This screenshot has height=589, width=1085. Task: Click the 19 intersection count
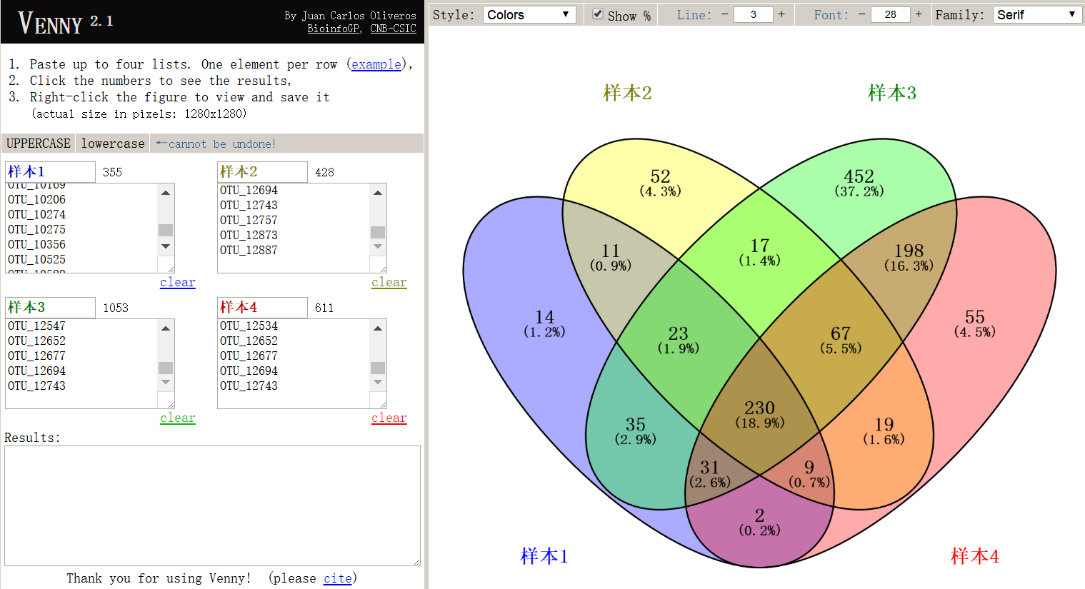click(x=884, y=424)
